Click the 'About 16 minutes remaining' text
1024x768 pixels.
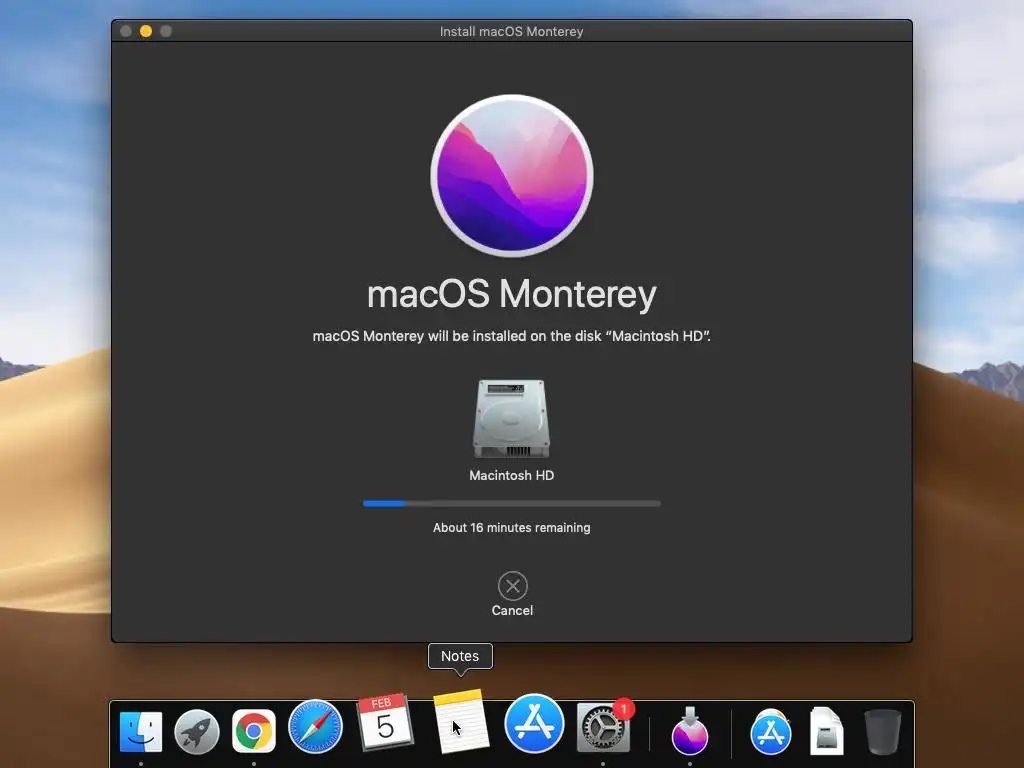click(512, 528)
